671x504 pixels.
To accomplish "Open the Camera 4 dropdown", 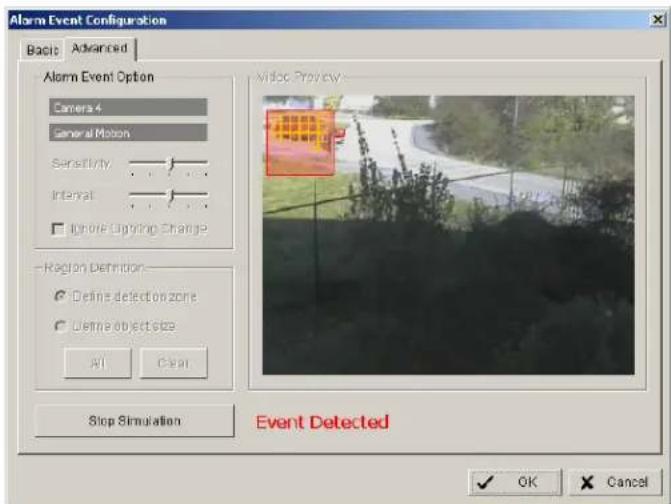I will click(x=128, y=107).
